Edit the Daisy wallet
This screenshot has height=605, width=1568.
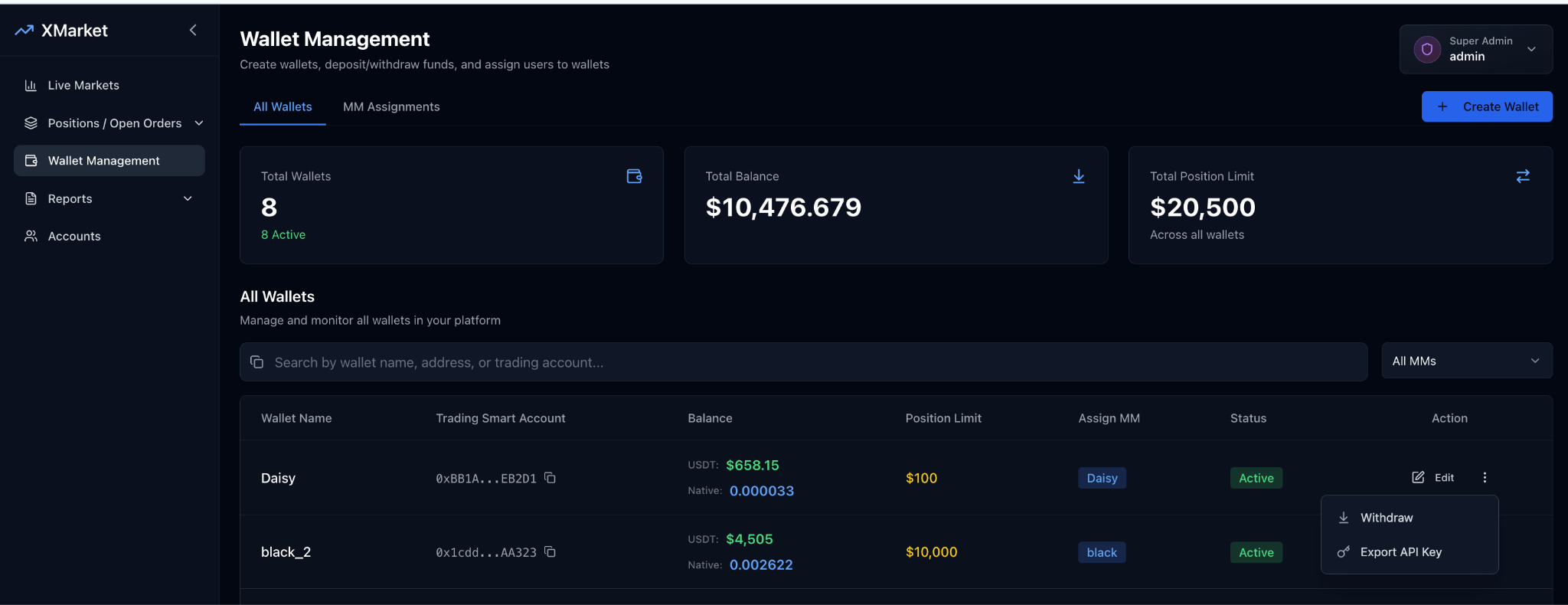click(x=1433, y=478)
